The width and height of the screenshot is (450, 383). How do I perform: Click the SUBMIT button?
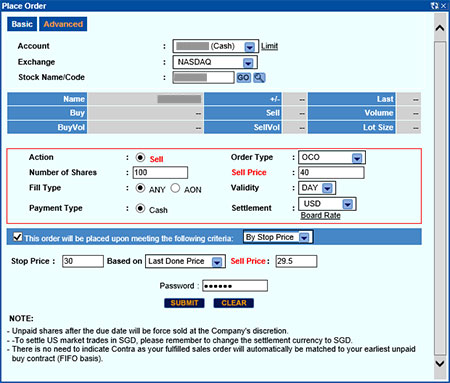(184, 303)
